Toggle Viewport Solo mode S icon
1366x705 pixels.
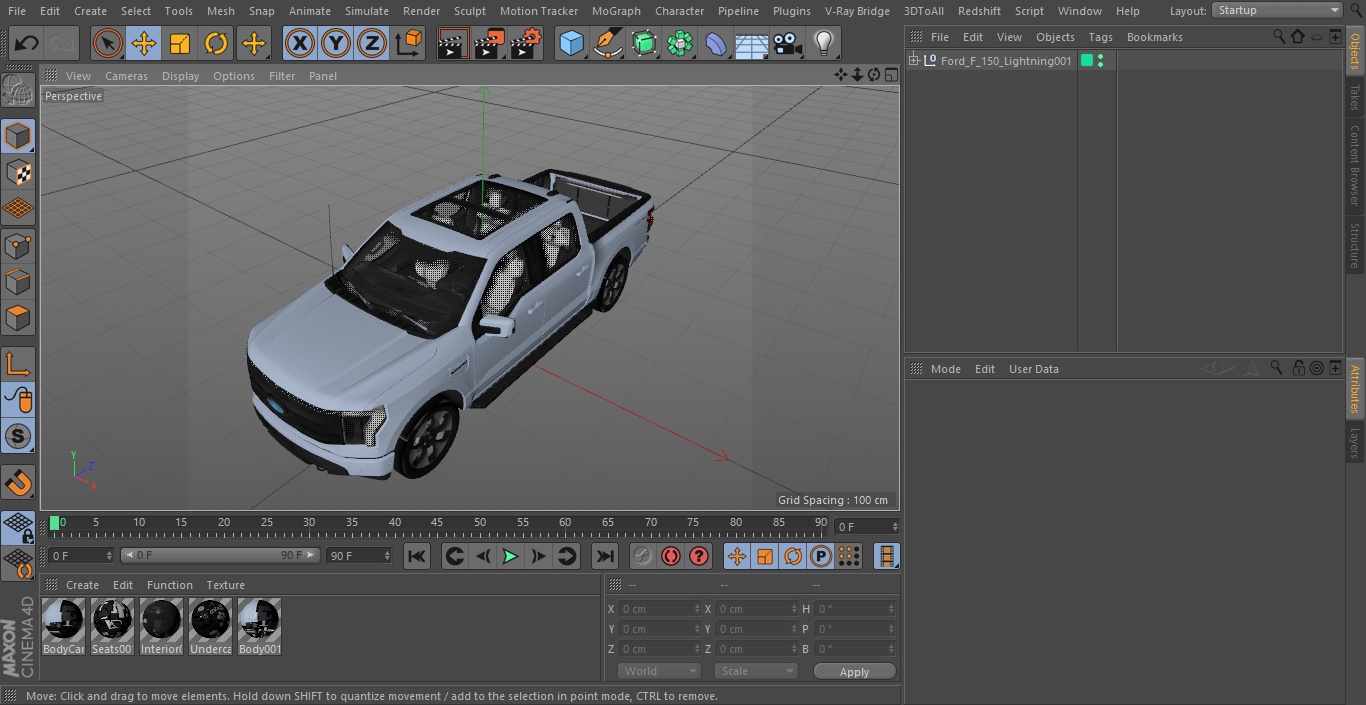pos(18,436)
